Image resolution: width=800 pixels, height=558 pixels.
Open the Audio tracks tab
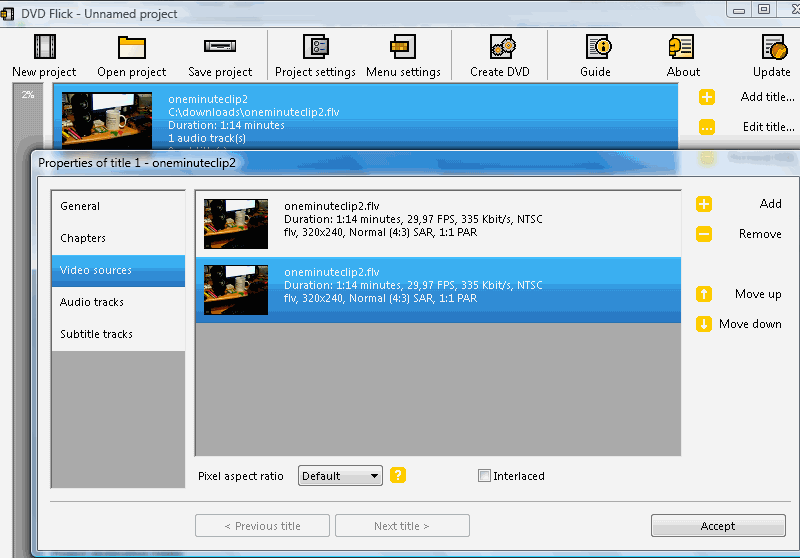[x=118, y=302]
